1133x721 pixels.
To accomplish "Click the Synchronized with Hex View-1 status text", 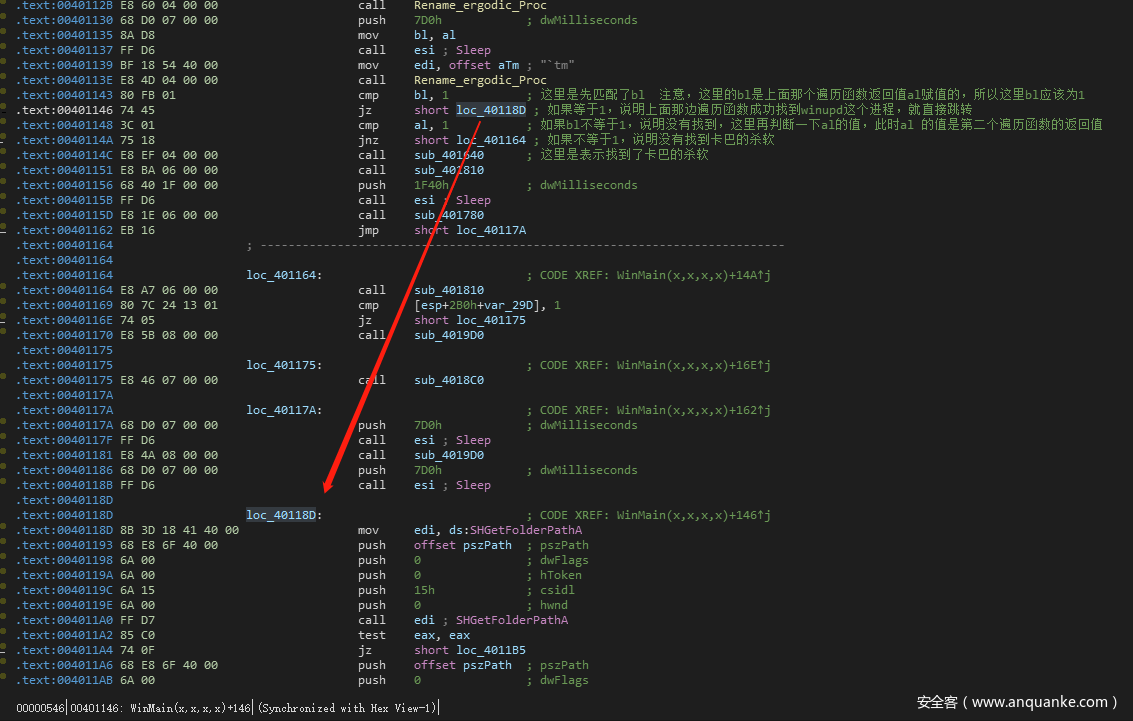I will click(x=347, y=708).
